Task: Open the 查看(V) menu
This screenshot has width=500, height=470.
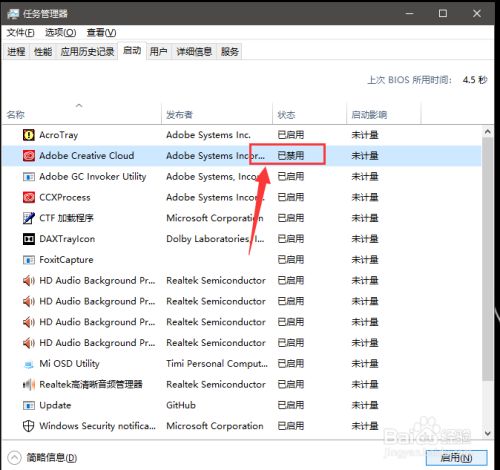Action: pos(101,33)
